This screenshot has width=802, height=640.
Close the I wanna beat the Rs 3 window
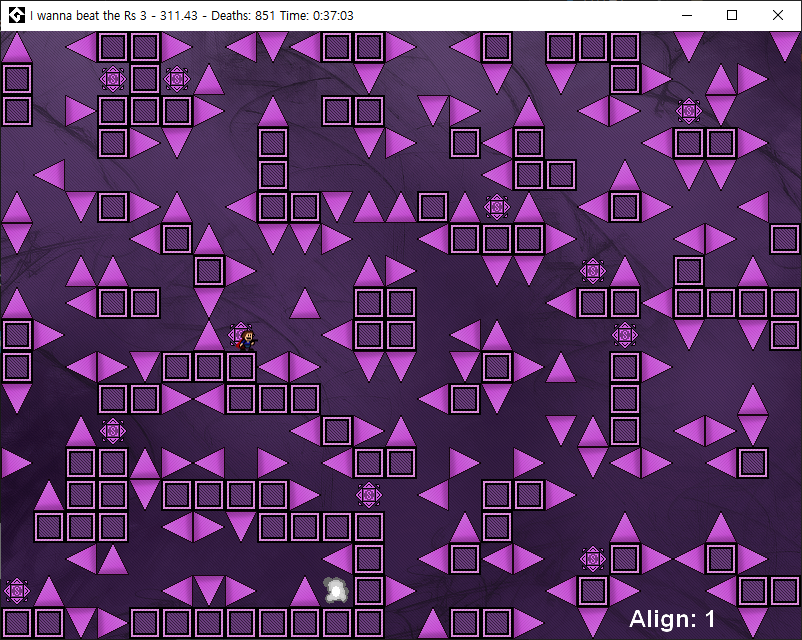point(778,15)
